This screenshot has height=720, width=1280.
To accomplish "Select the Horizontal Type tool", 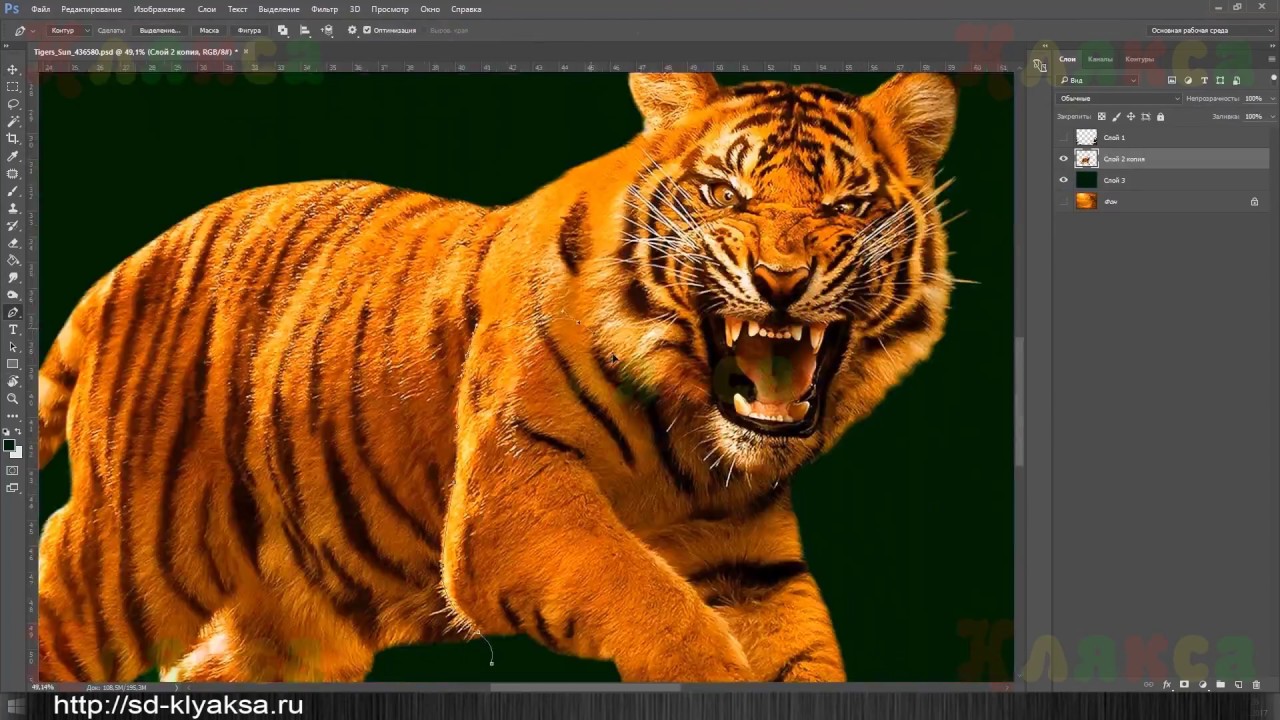I will [13, 329].
